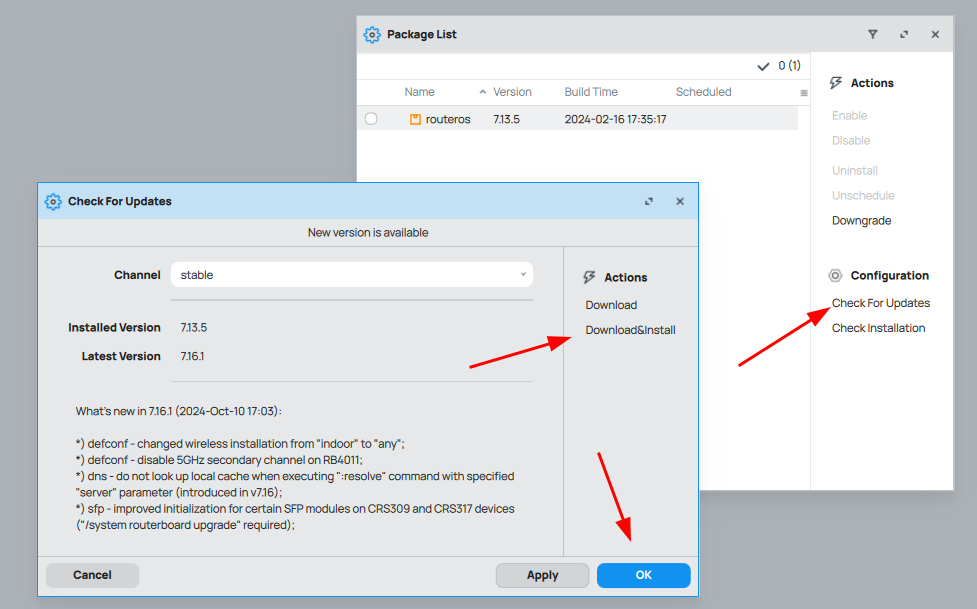977x609 pixels.
Task: Open the column list menu icon
Action: coord(803,93)
